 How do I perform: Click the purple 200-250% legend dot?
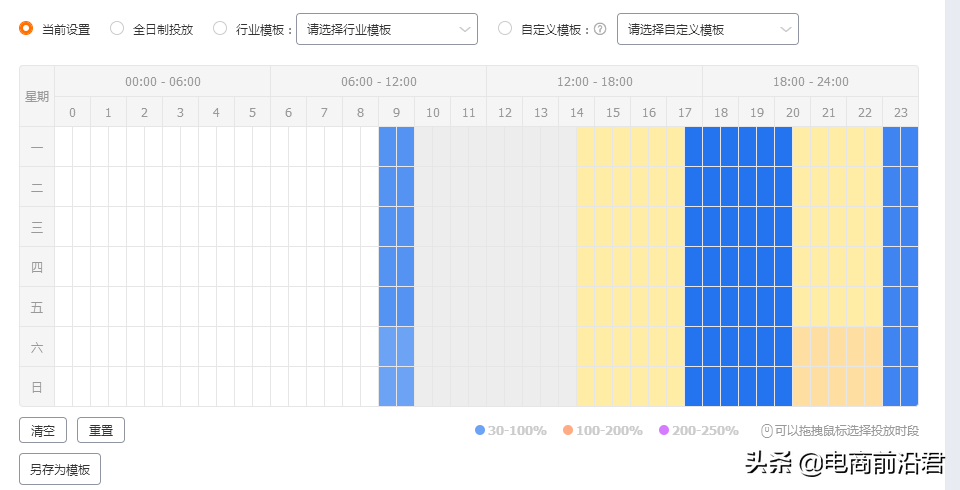pyautogui.click(x=664, y=430)
